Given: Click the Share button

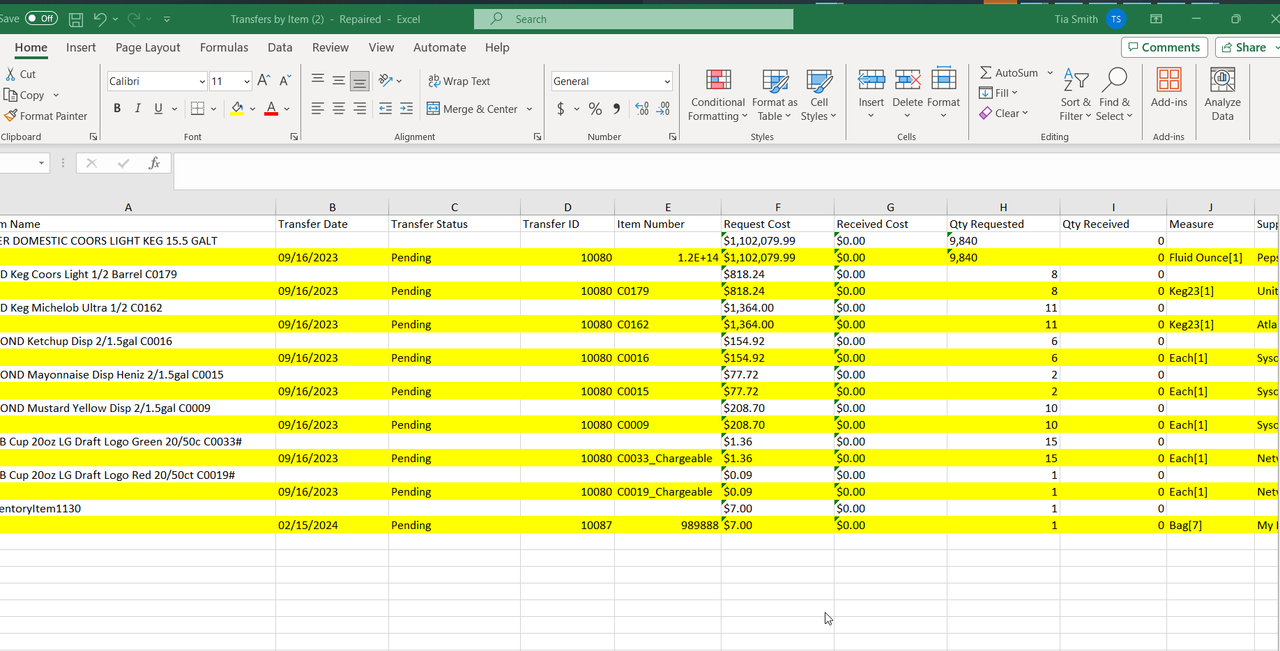Looking at the screenshot, I should coord(1246,47).
